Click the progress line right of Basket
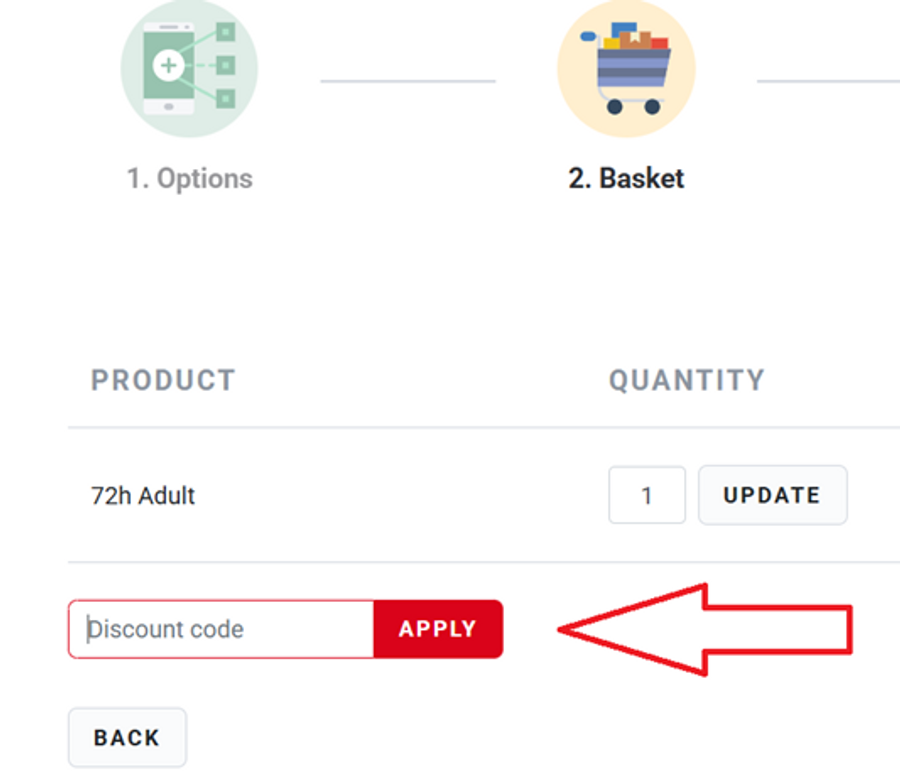The width and height of the screenshot is (900, 782). [828, 81]
